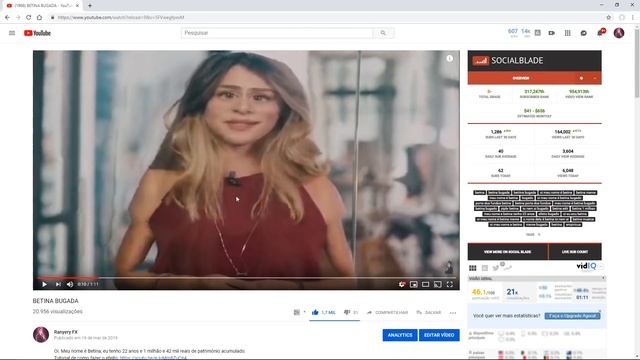This screenshot has width=640, height=360.
Task: Mute the video volume
Action: click(70, 284)
